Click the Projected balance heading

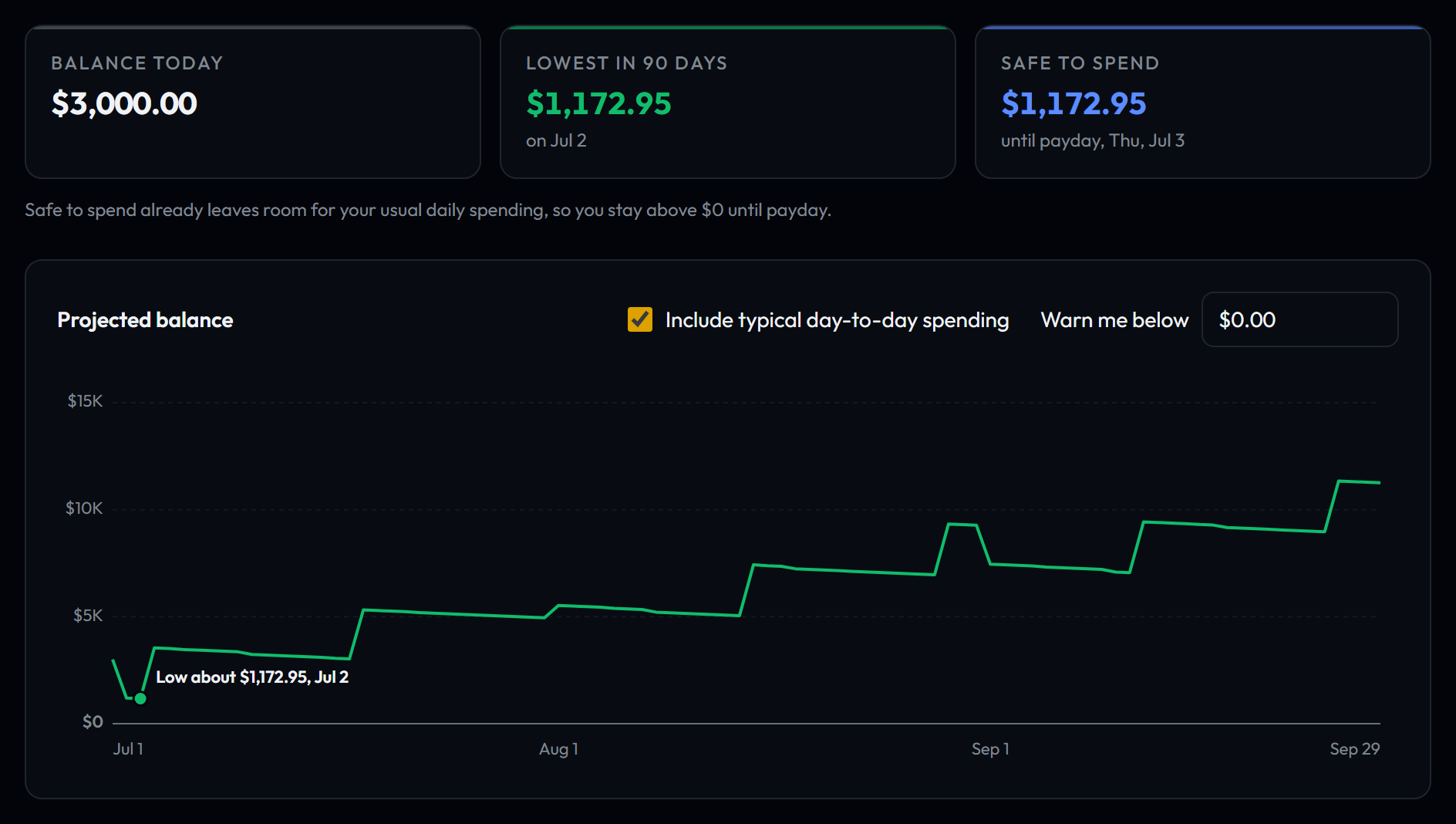tap(145, 319)
